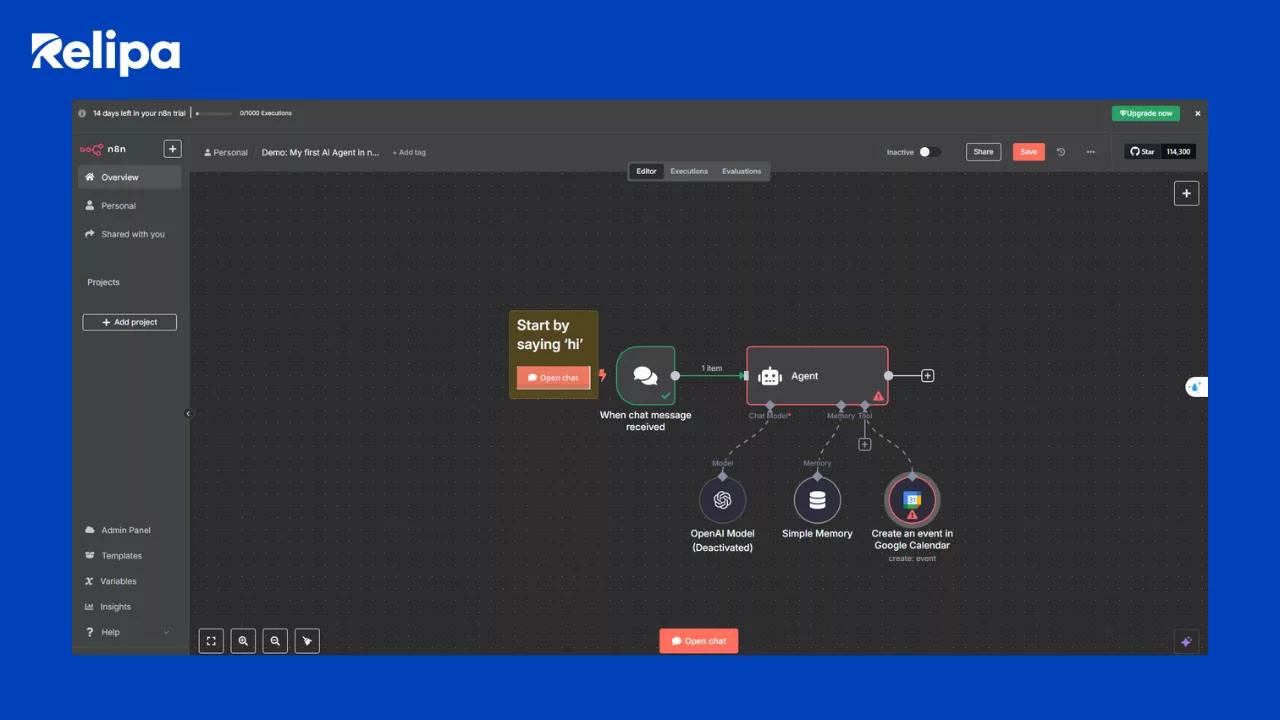The height and width of the screenshot is (720, 1280).
Task: Dismiss the trial banner with the X
Action: [x=1198, y=113]
